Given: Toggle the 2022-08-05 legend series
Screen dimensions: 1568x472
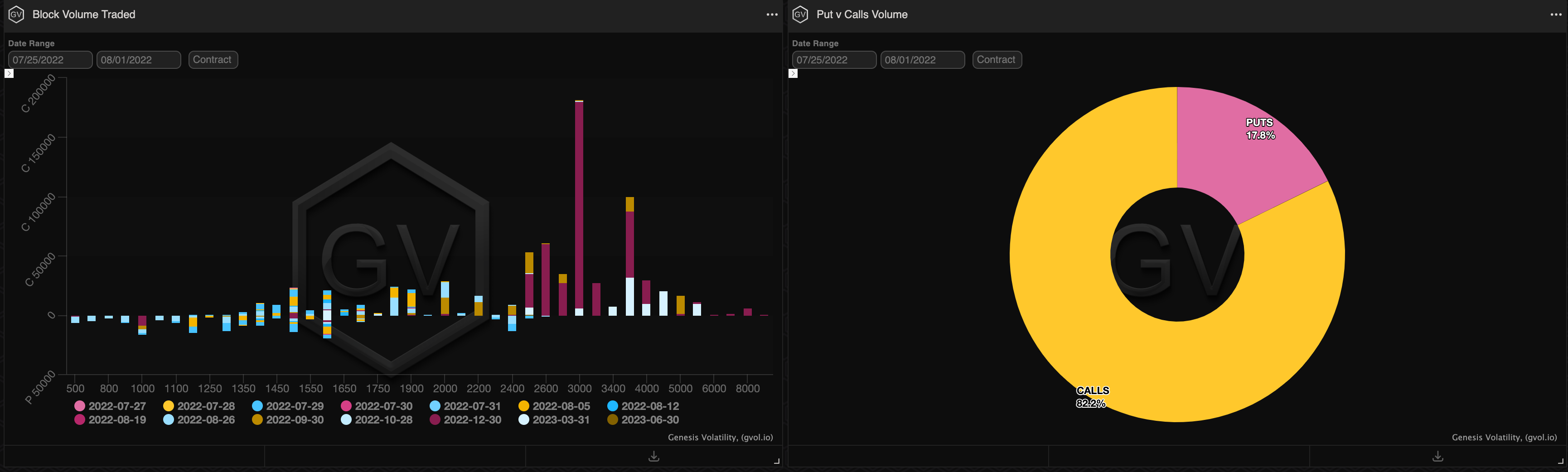Looking at the screenshot, I should click(555, 406).
